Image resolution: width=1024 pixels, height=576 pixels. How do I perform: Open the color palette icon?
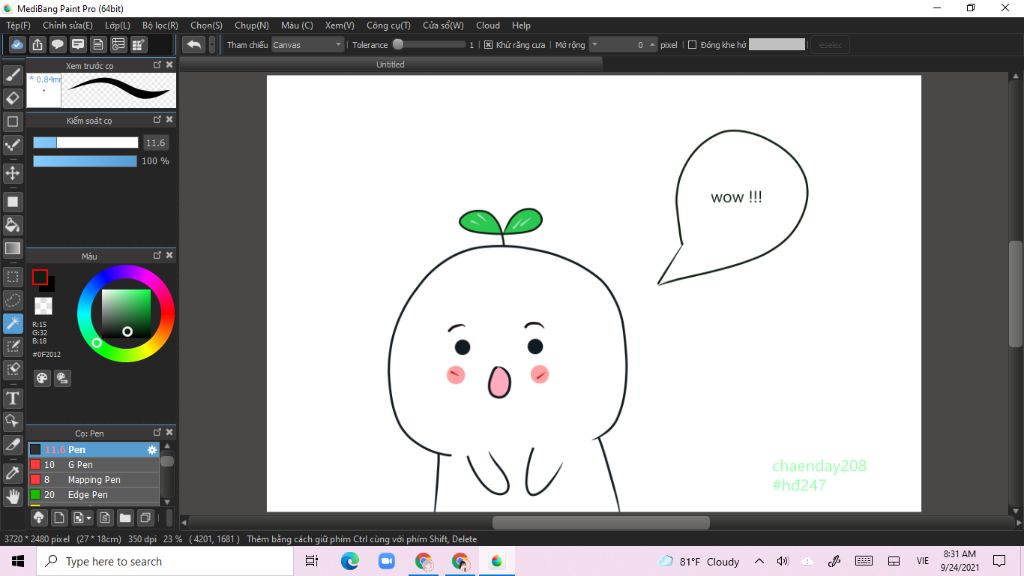(x=42, y=378)
